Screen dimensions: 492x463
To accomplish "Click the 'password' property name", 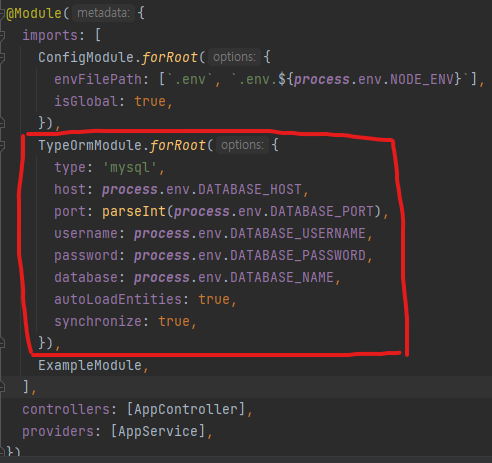I will [x=86, y=255].
